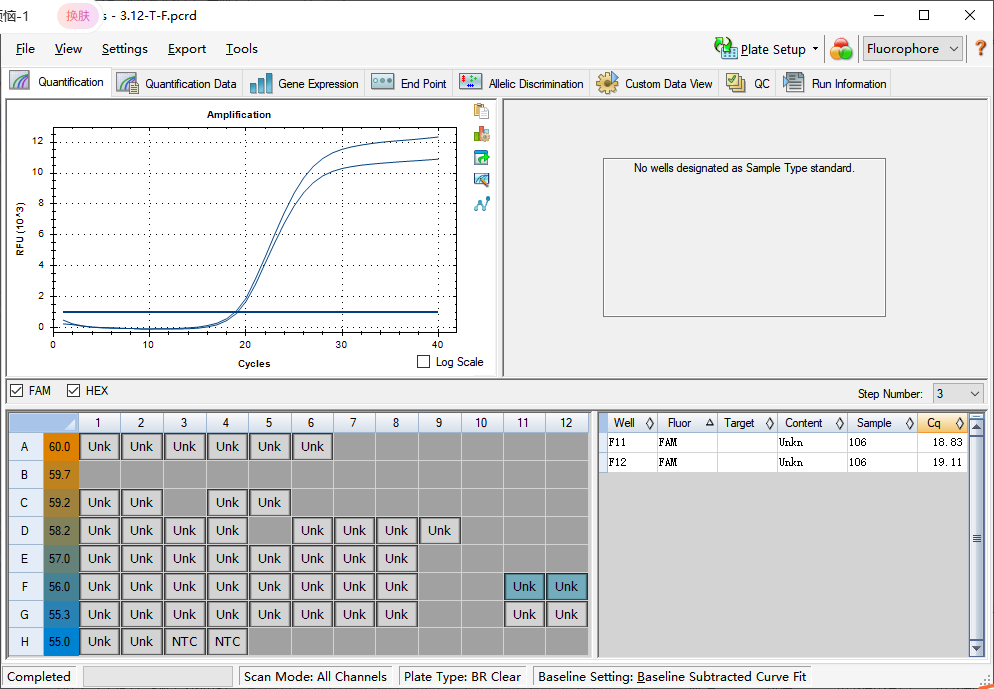
Task: Click the Quantification tab icon
Action: pyautogui.click(x=20, y=82)
